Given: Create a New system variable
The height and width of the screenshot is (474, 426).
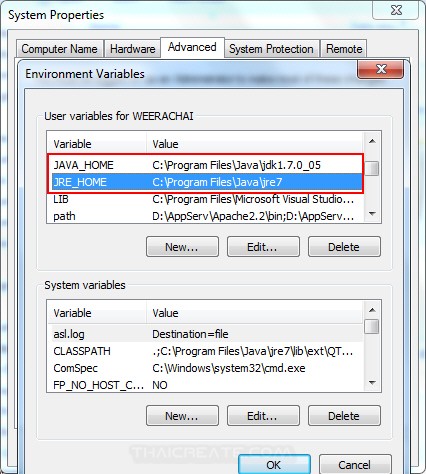Looking at the screenshot, I should (182, 416).
